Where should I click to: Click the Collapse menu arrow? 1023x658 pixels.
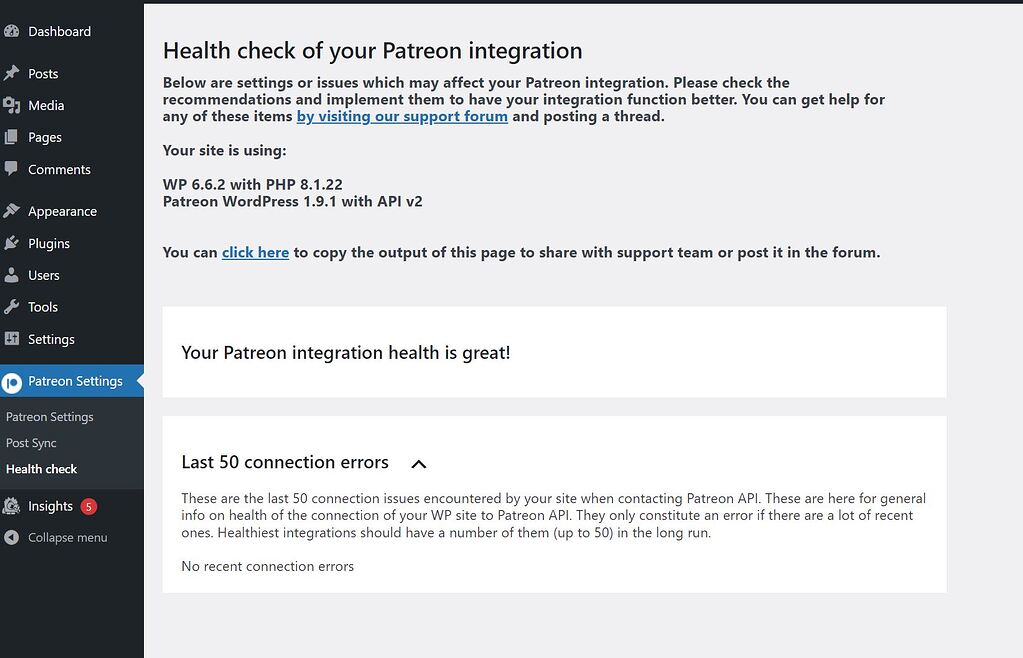(11, 537)
